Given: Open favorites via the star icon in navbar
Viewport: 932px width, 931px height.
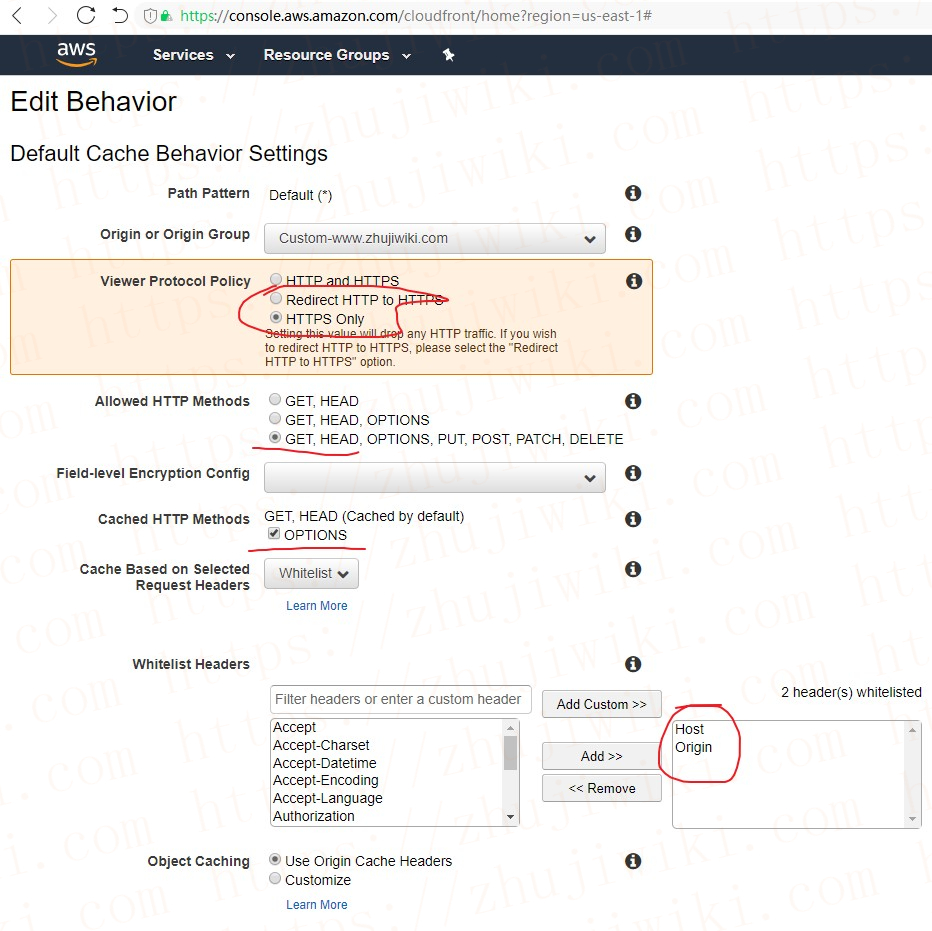Looking at the screenshot, I should click(448, 55).
